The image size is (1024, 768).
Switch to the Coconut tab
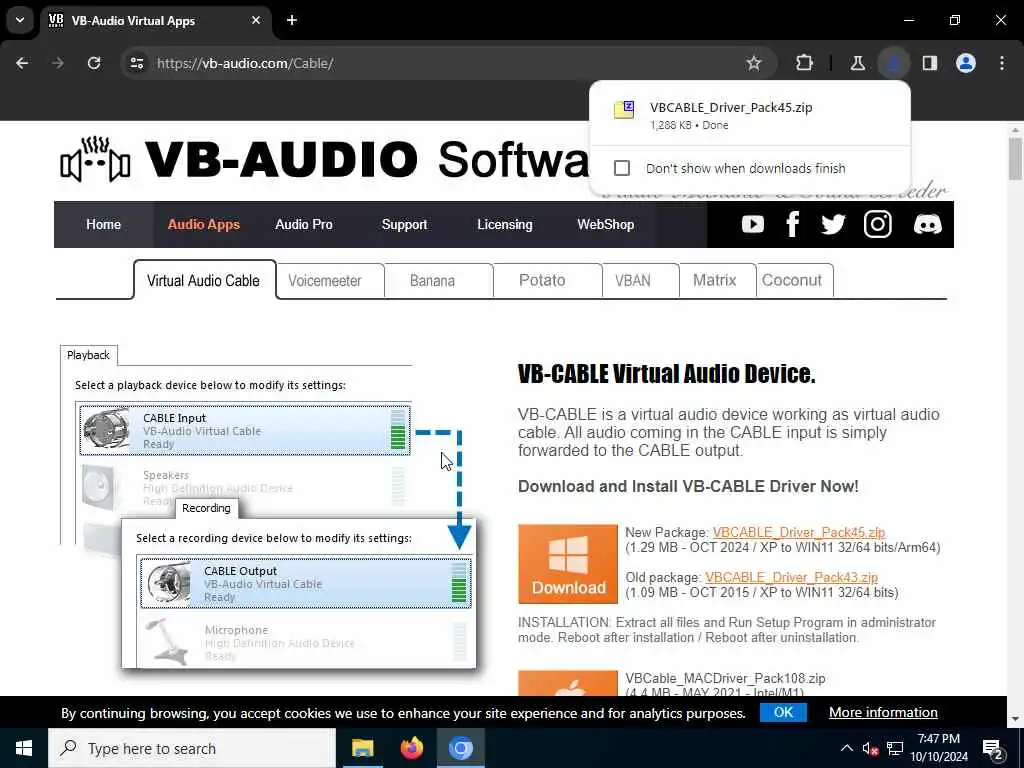point(794,281)
